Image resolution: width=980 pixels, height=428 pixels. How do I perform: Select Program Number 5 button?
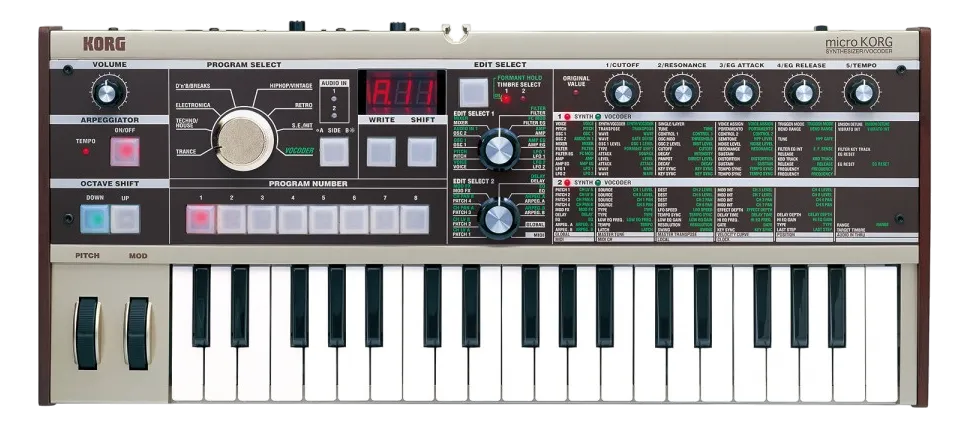322,219
